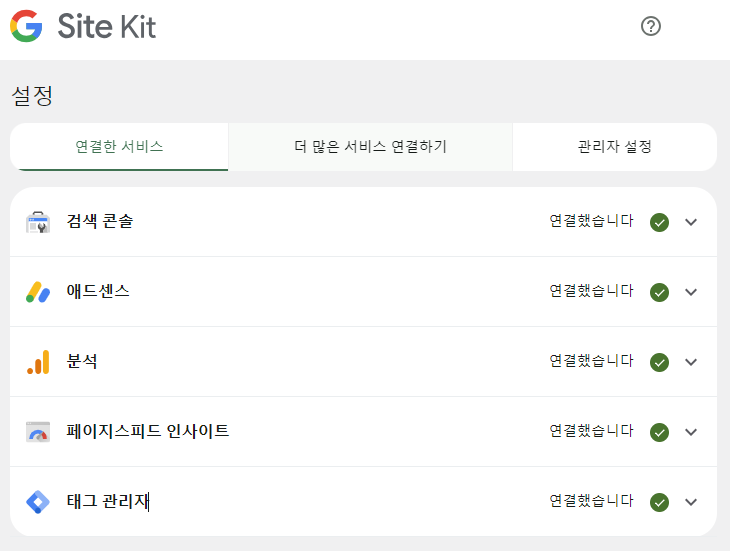Click the Google G logo

[x=27, y=26]
